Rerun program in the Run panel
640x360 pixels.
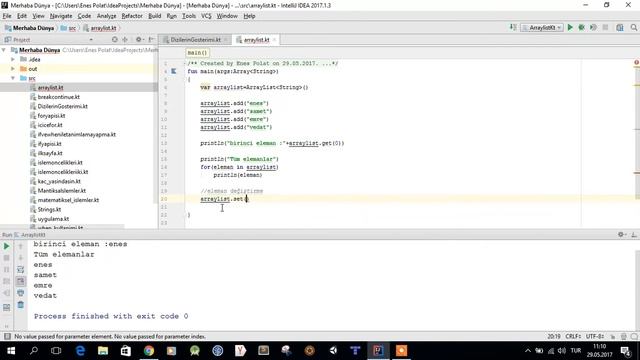click(7, 246)
